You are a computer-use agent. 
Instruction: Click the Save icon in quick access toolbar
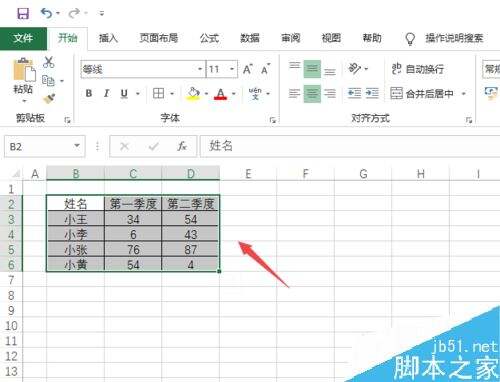pyautogui.click(x=23, y=14)
